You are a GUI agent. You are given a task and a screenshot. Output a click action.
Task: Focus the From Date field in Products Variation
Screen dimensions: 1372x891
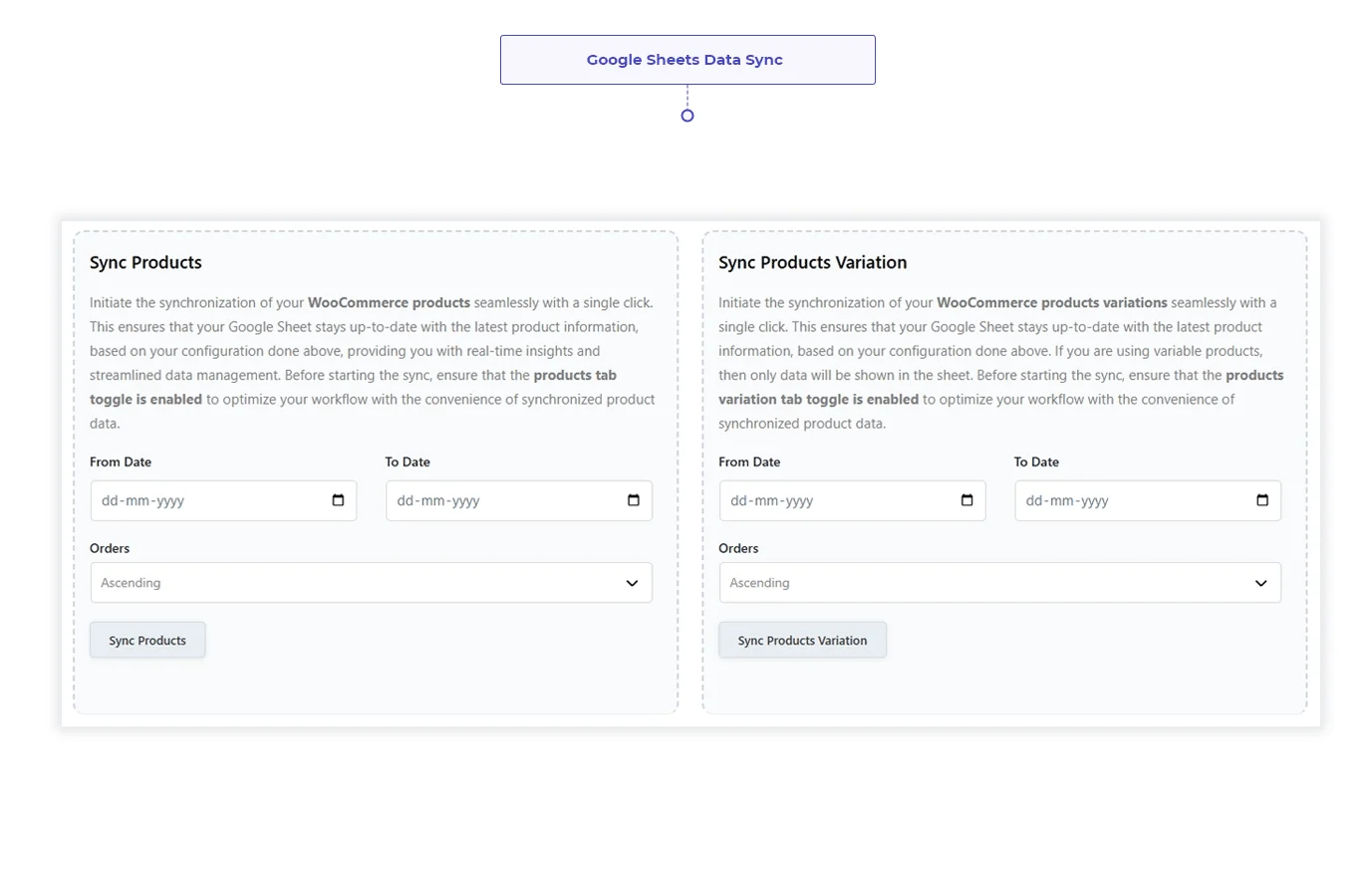(x=852, y=500)
